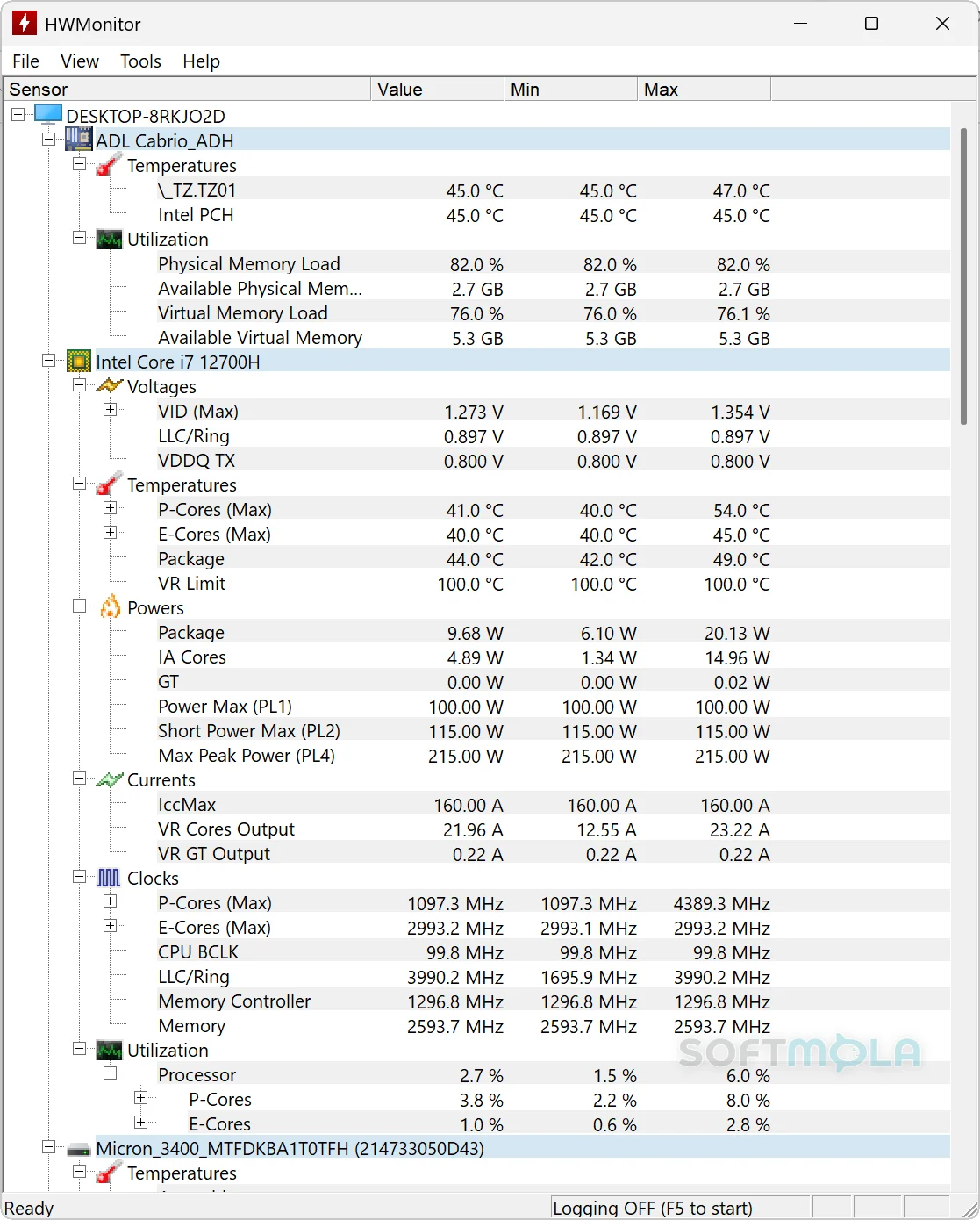This screenshot has width=980, height=1220.
Task: Click the thermometer icon beside Micron Temperatures
Action: 109,1173
